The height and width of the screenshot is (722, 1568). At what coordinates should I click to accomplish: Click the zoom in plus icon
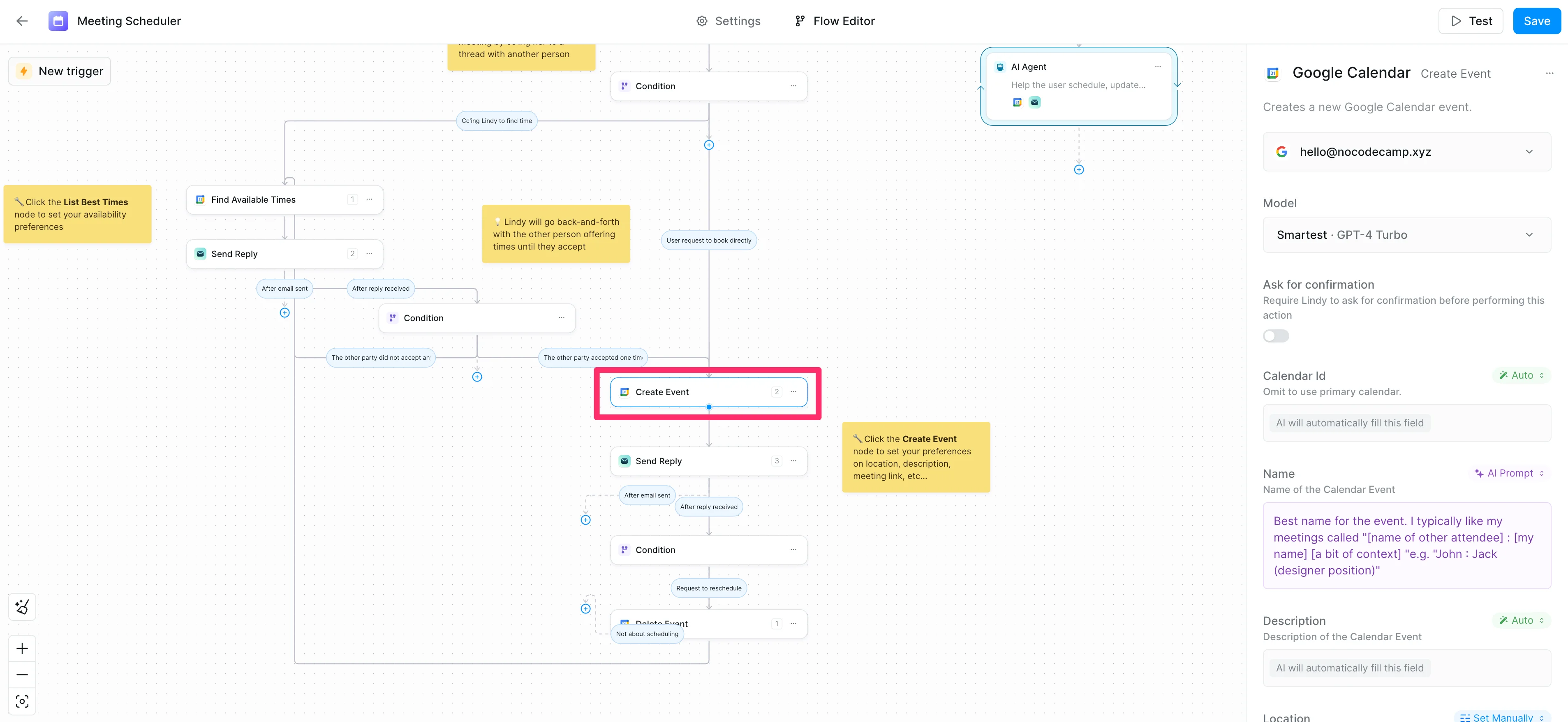tap(23, 648)
